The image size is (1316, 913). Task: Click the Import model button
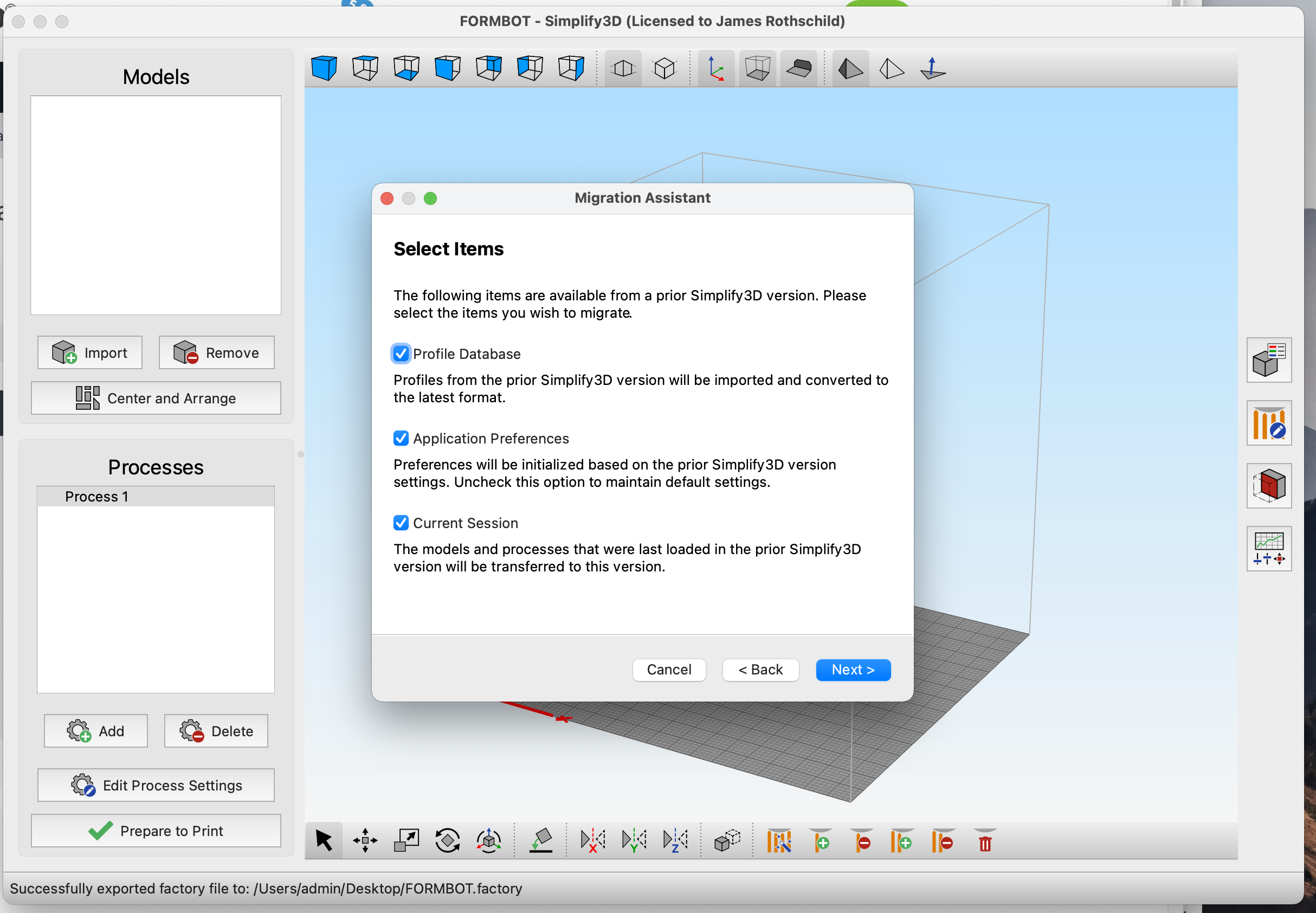pyautogui.click(x=90, y=352)
